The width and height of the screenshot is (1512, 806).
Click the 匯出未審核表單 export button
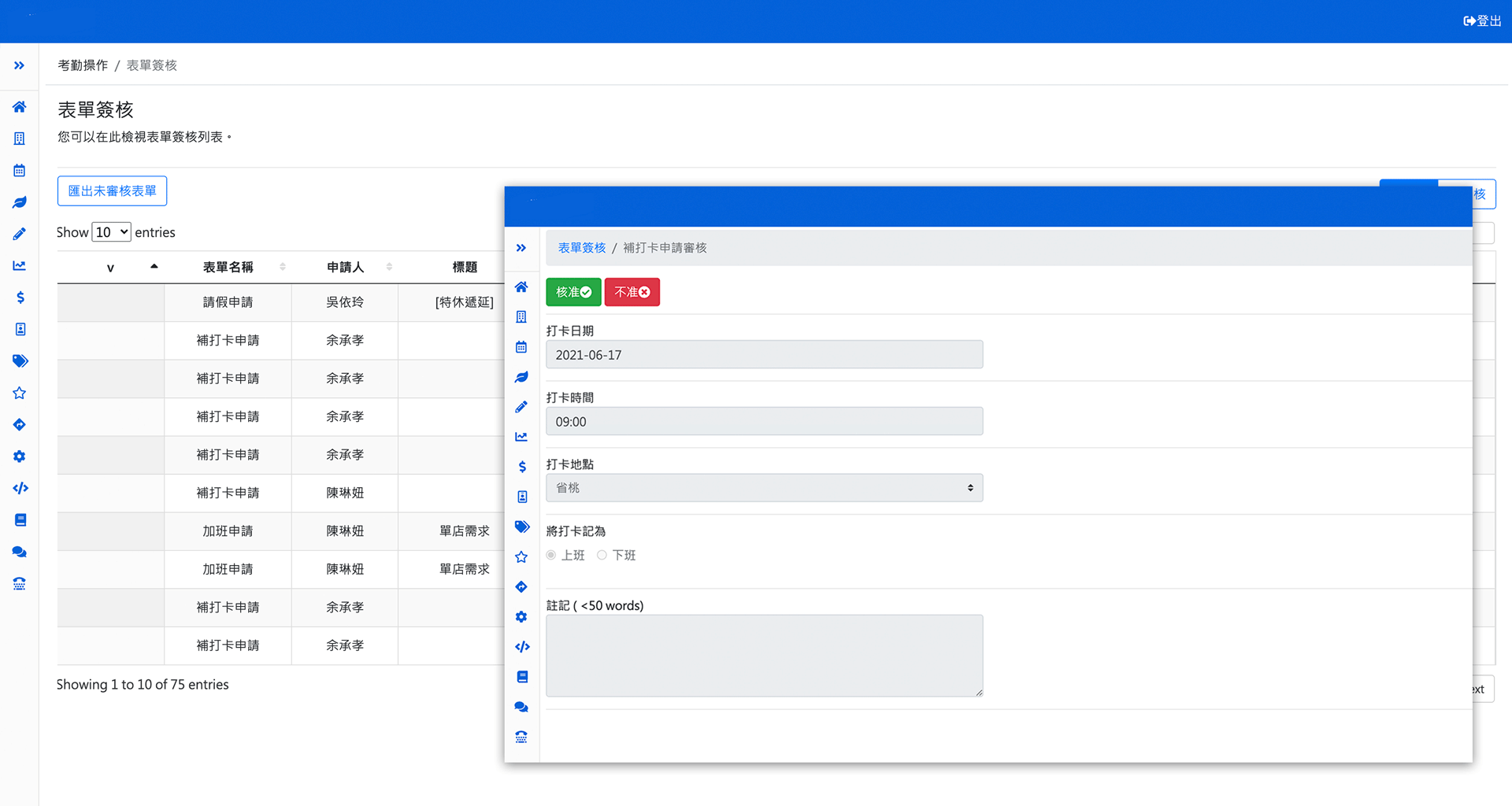112,191
